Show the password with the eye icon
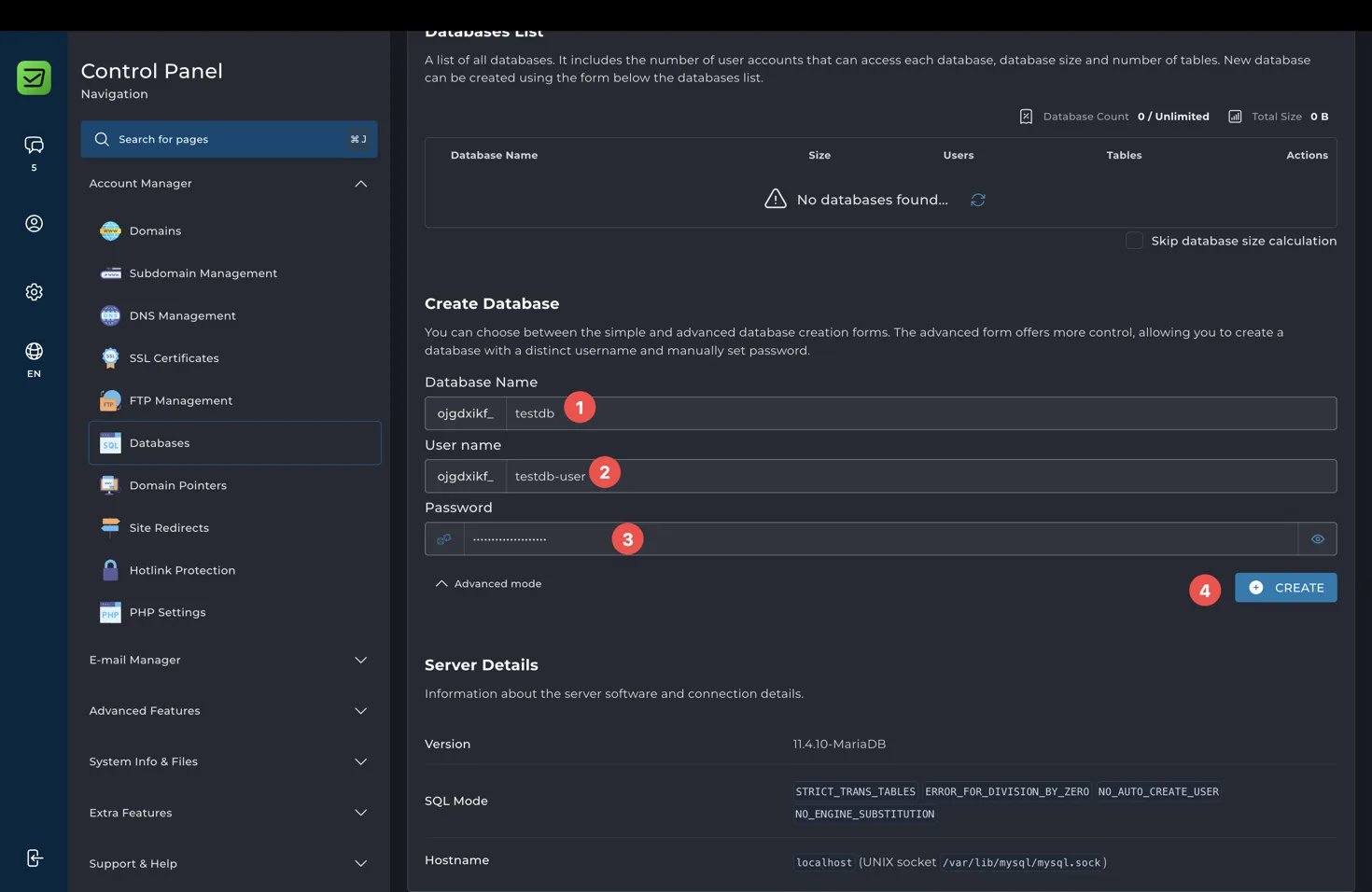Image resolution: width=1372 pixels, height=892 pixels. coord(1318,539)
